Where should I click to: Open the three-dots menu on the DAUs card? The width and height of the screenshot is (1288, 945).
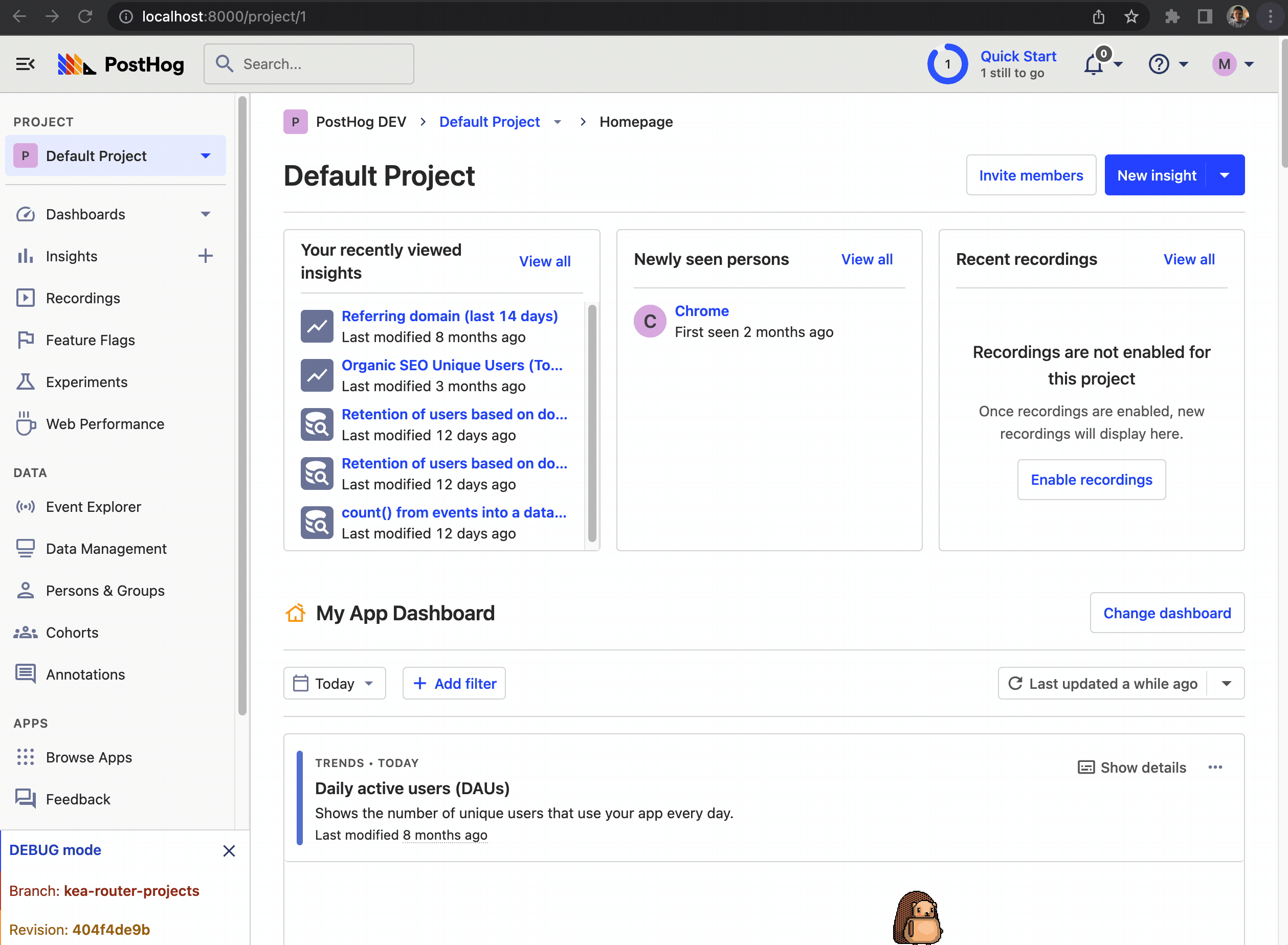(1215, 767)
